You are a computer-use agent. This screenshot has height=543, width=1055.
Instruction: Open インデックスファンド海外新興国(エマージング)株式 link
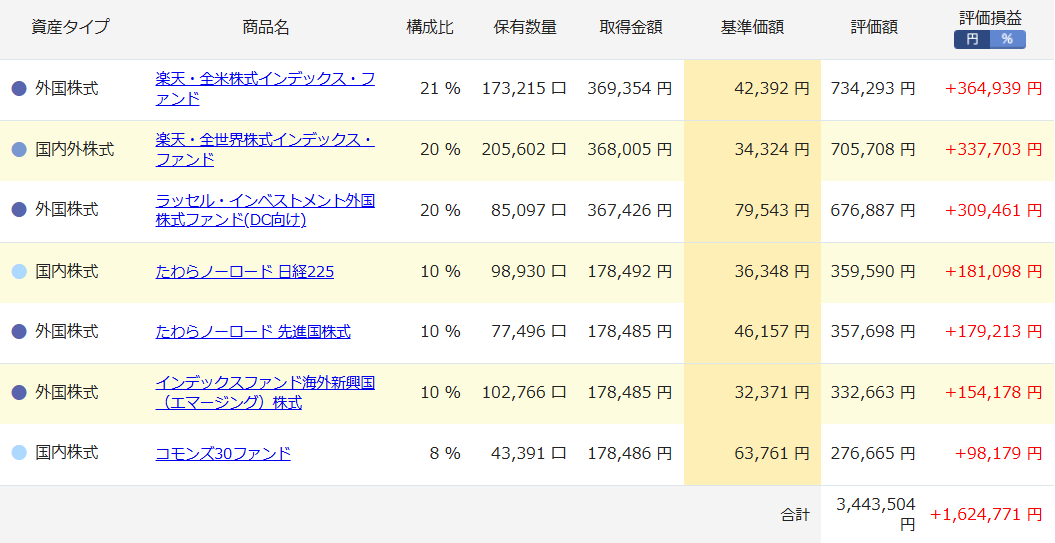[265, 392]
